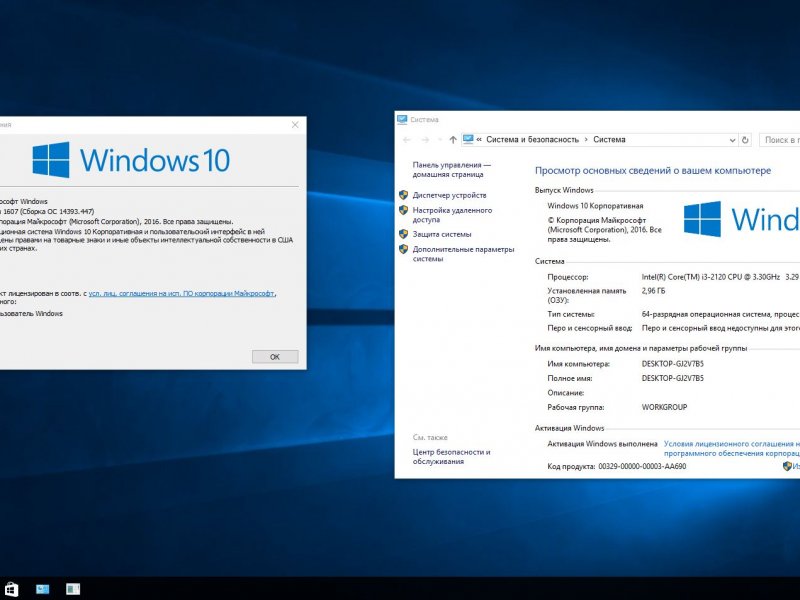Open Центр безопасности и обслуживания link

pos(452,457)
